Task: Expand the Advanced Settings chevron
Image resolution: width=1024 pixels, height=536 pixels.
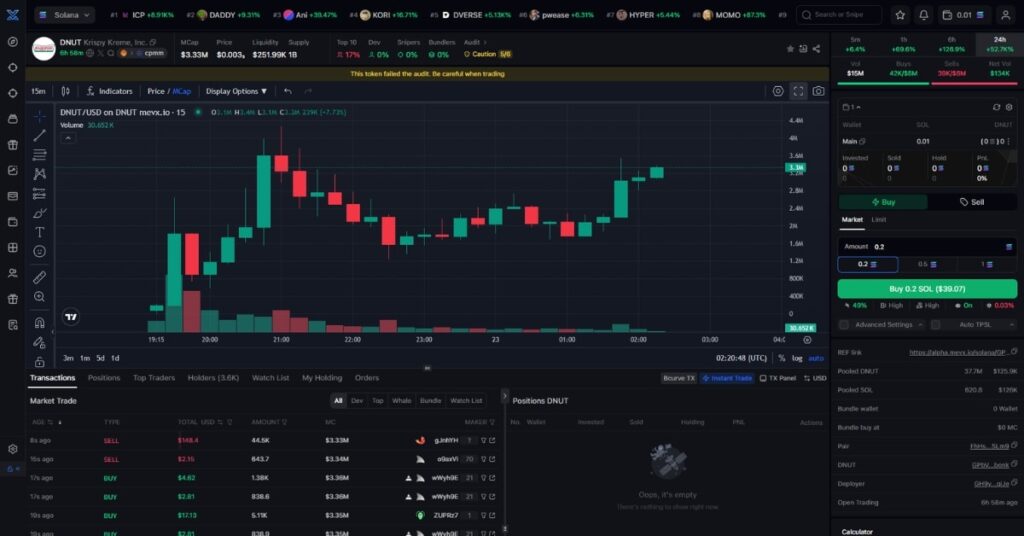Action: [921, 324]
